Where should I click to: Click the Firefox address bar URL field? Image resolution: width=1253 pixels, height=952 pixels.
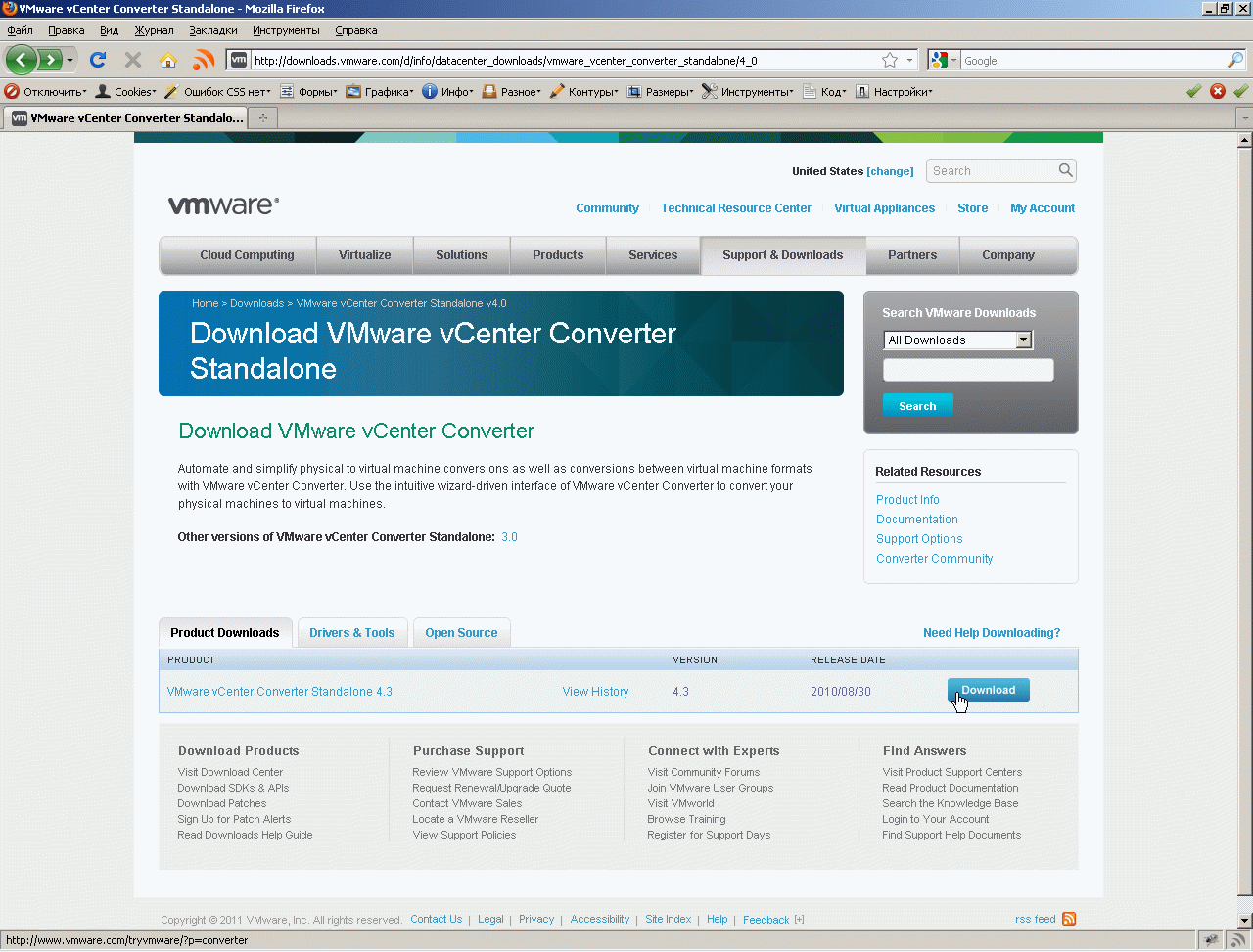pos(563,61)
